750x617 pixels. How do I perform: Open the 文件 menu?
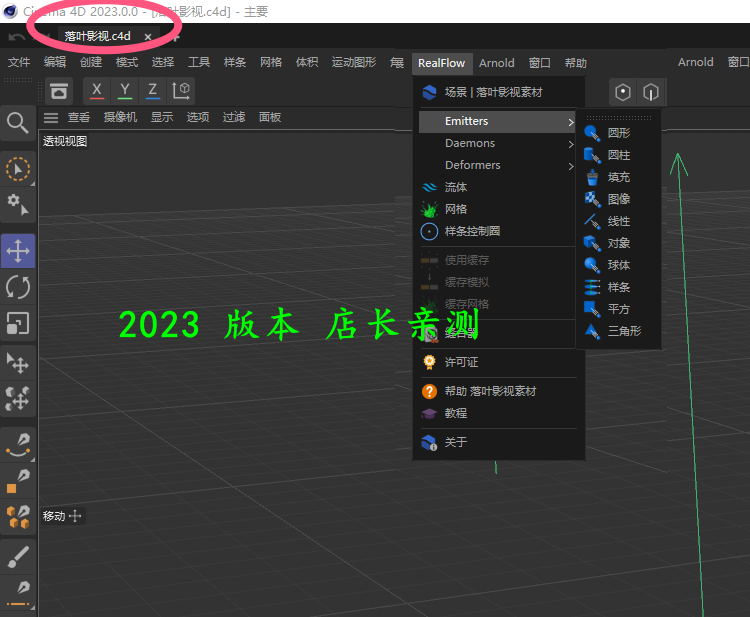pyautogui.click(x=19, y=62)
